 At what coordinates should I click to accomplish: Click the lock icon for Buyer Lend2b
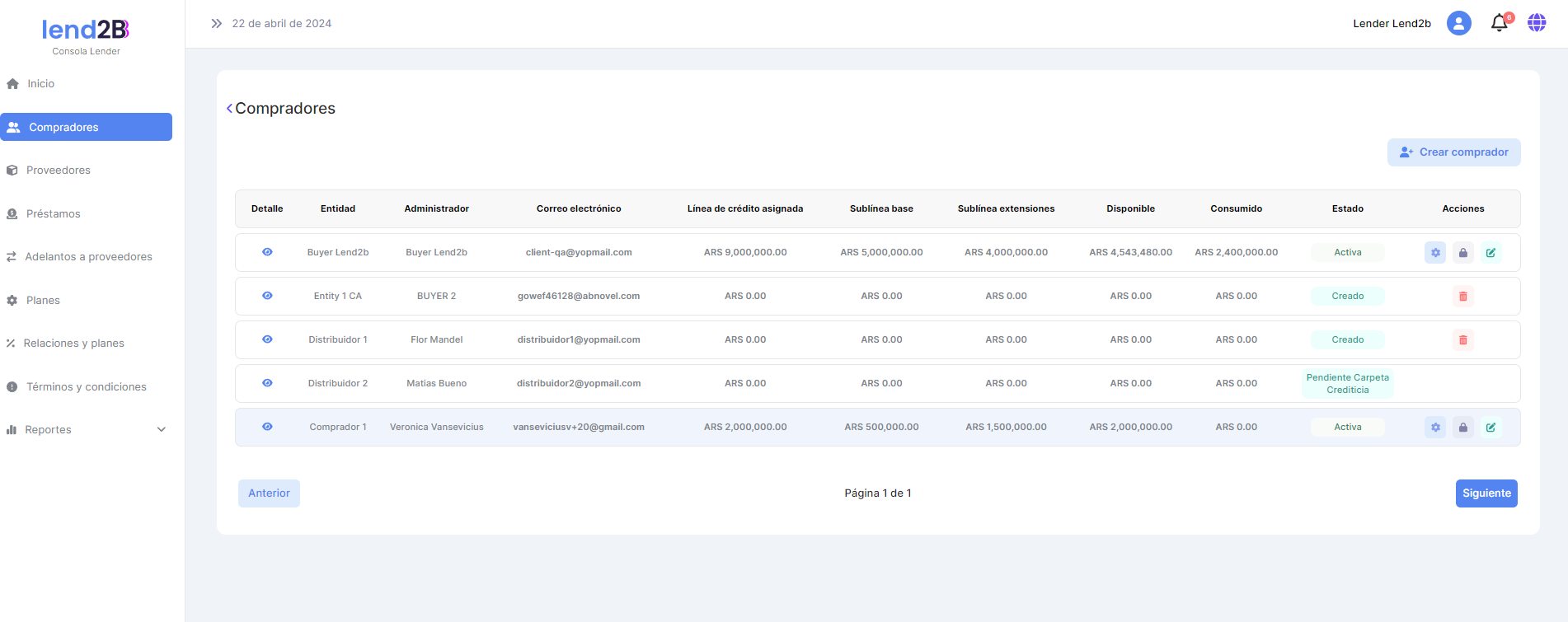coord(1463,253)
